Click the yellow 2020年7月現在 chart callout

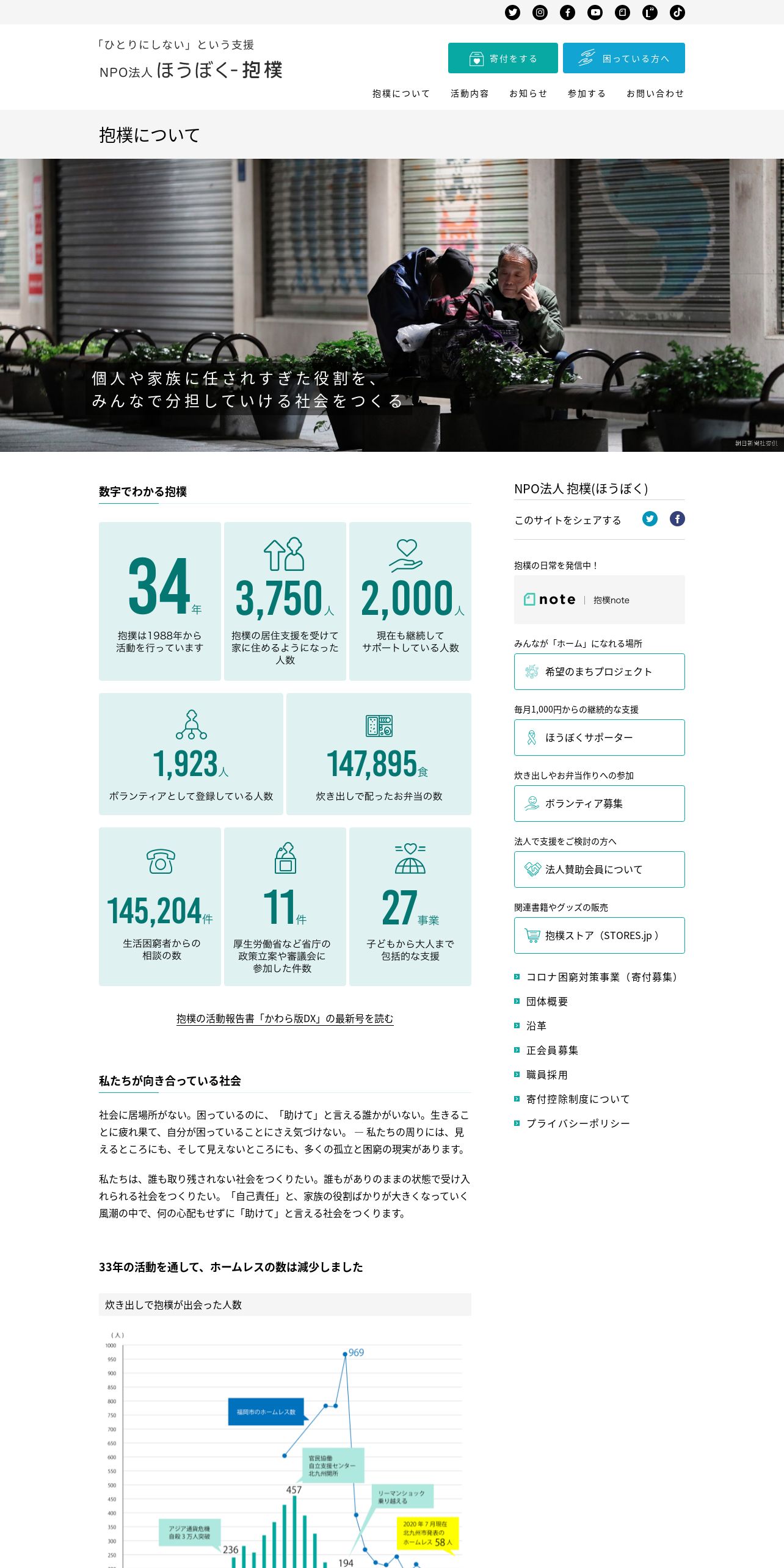click(x=427, y=1533)
